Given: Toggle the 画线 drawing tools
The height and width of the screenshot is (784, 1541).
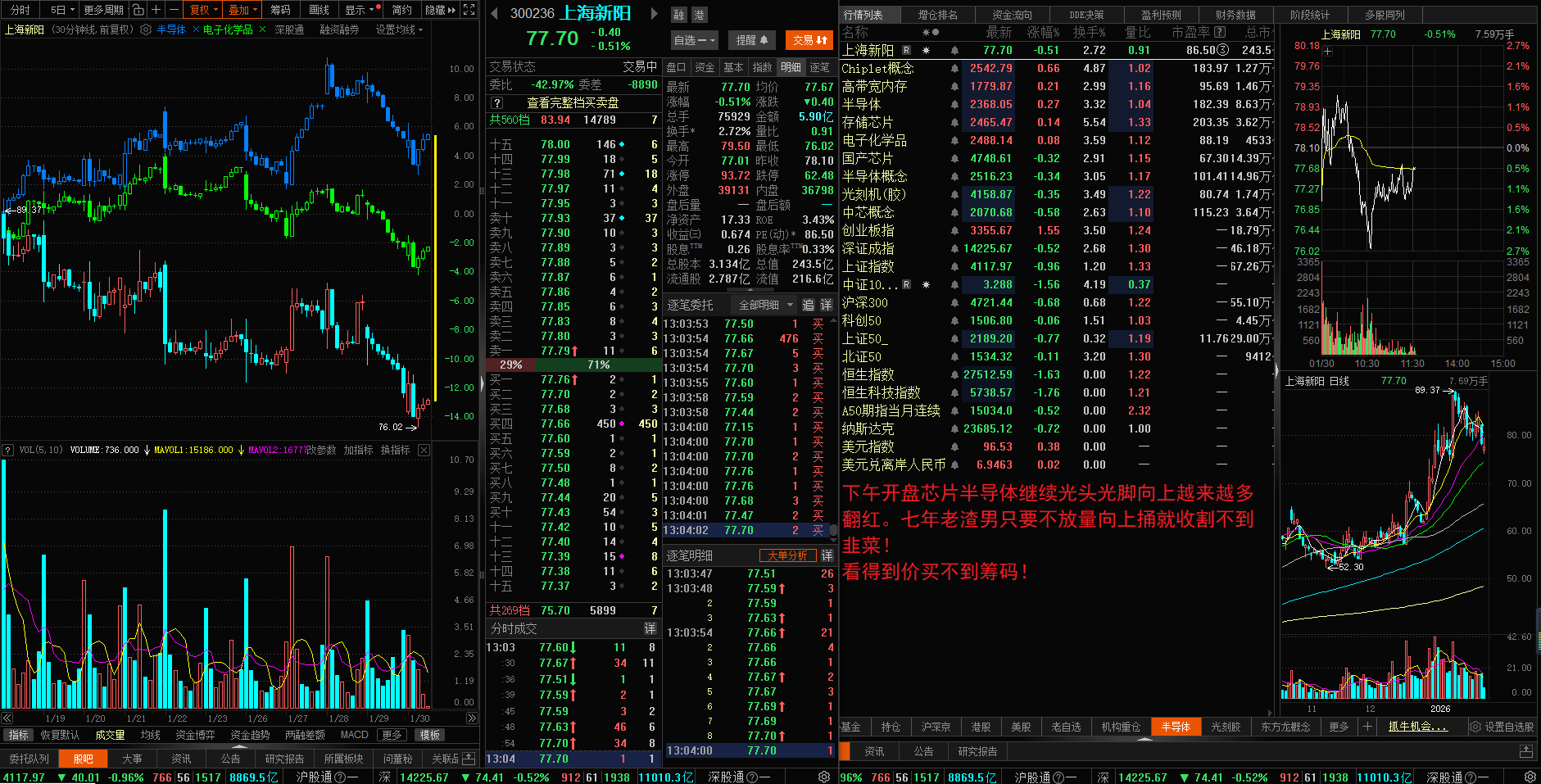Looking at the screenshot, I should pyautogui.click(x=319, y=10).
